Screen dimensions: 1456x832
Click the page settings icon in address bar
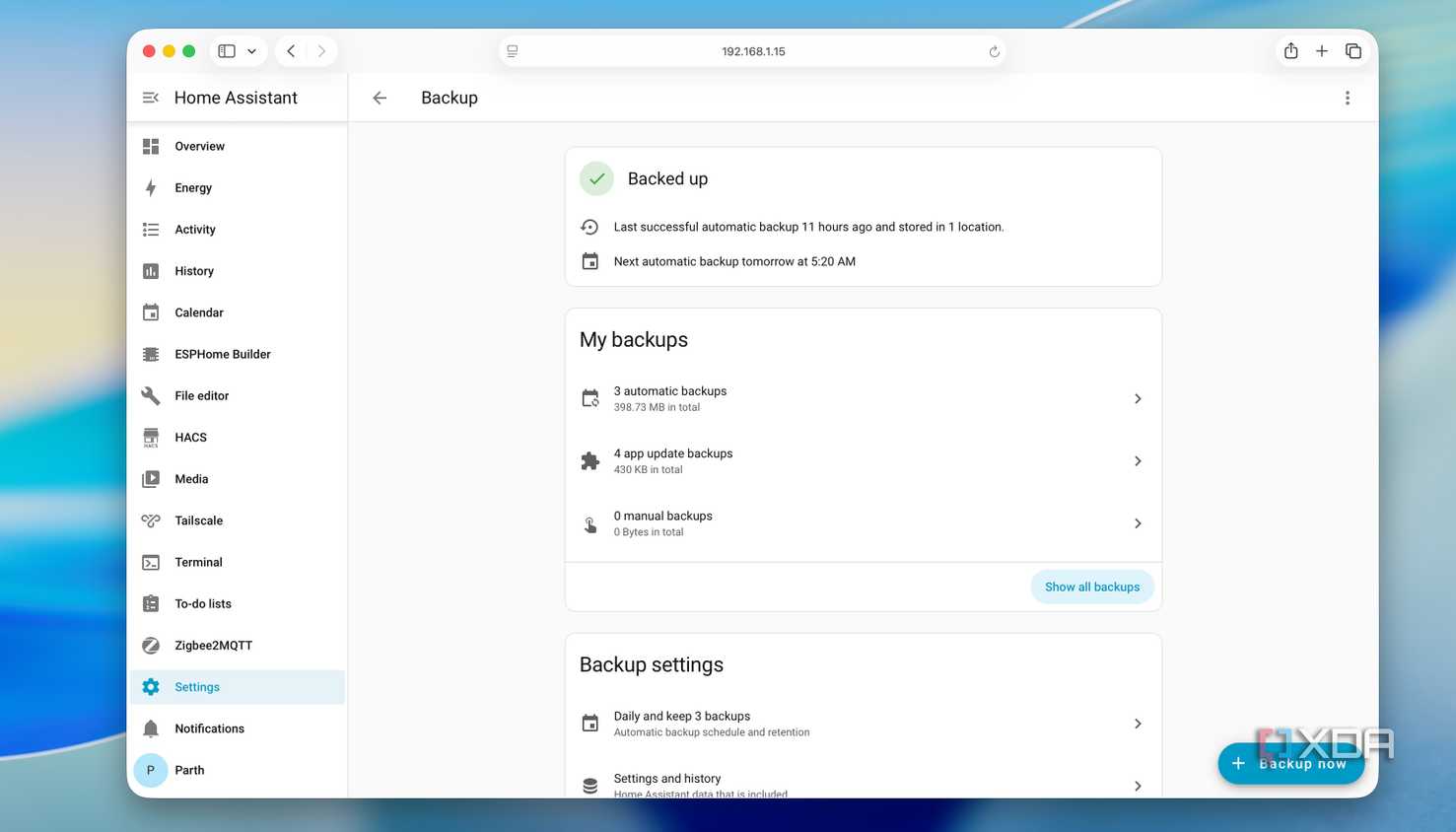(x=513, y=51)
